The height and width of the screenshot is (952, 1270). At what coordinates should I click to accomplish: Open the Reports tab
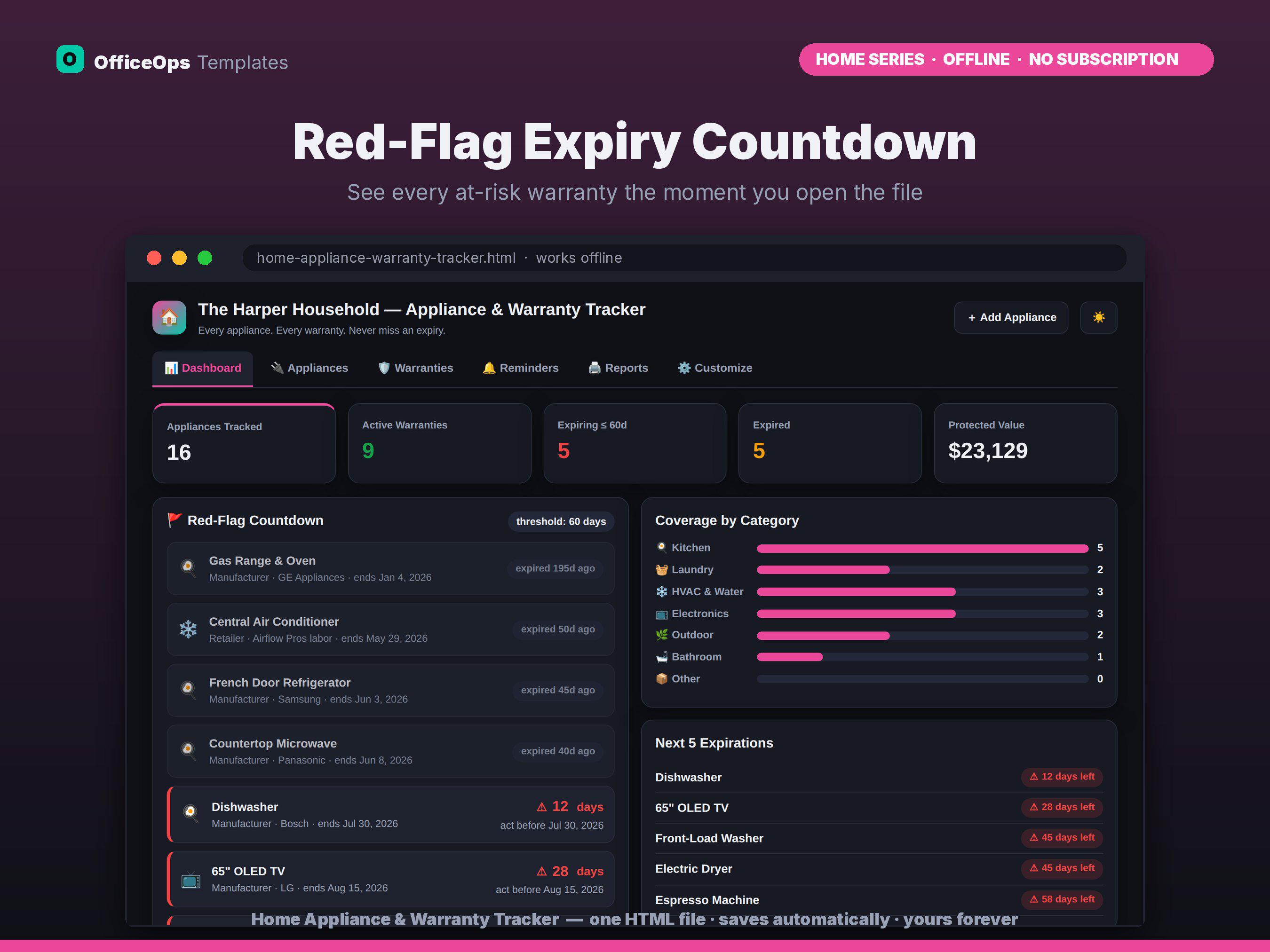coord(619,368)
